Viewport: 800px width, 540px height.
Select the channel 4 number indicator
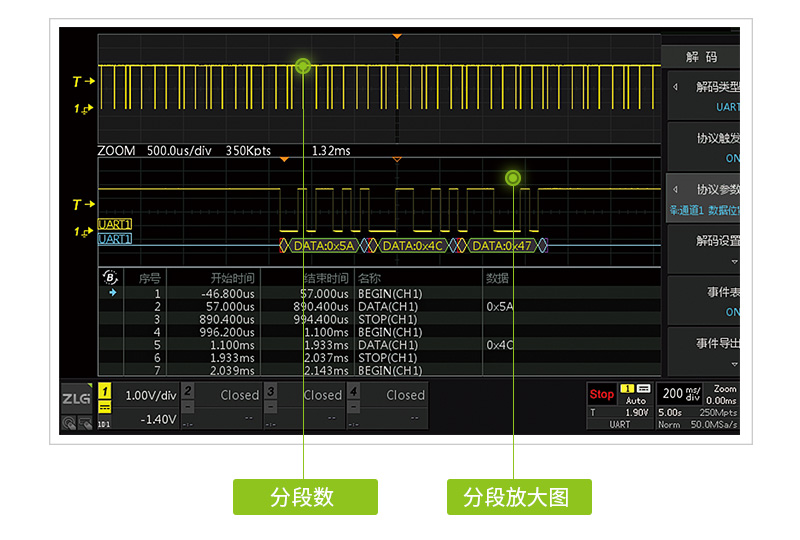pos(354,391)
